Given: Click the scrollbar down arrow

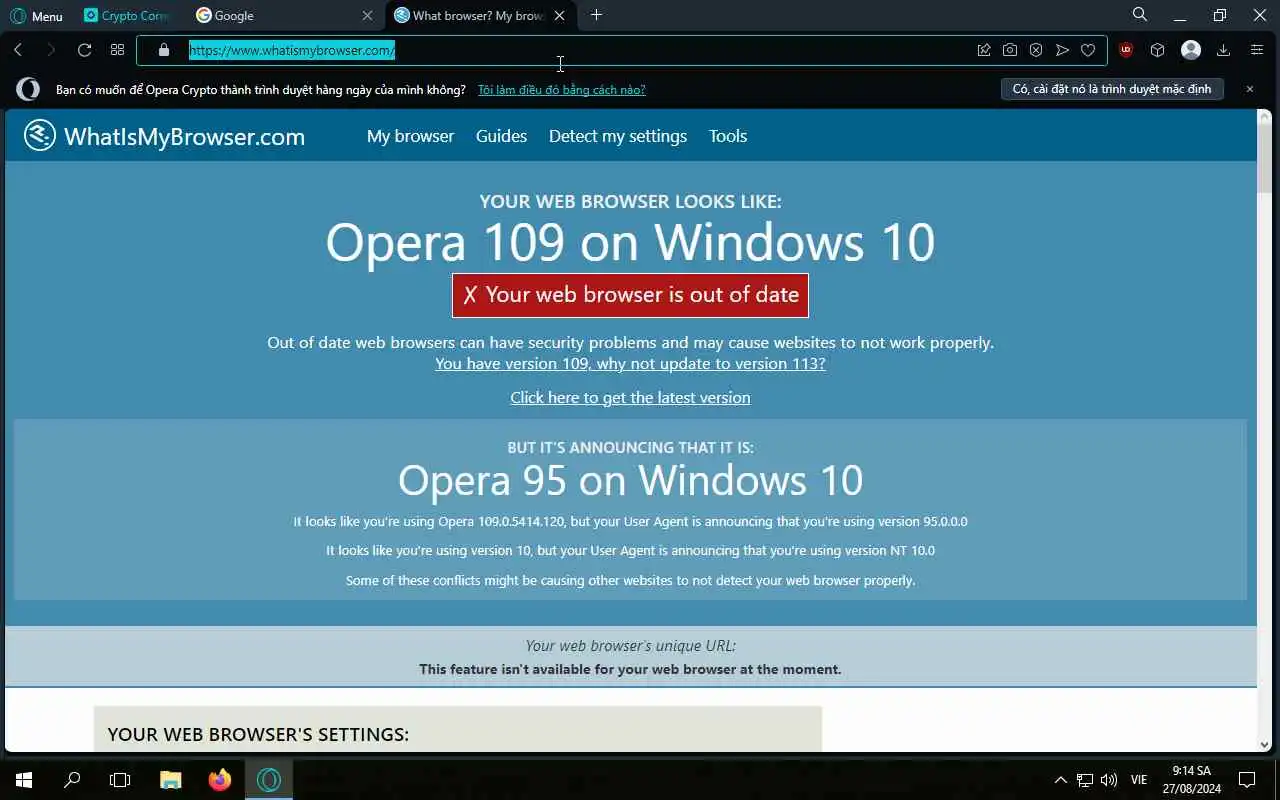Looking at the screenshot, I should pos(1265,744).
